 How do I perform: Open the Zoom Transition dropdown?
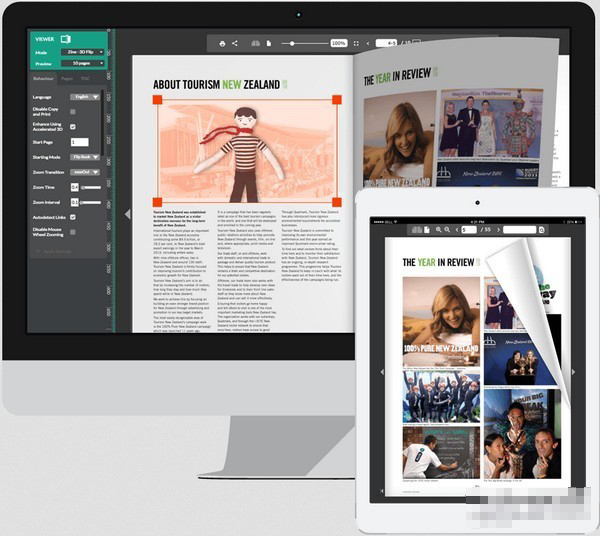click(85, 172)
